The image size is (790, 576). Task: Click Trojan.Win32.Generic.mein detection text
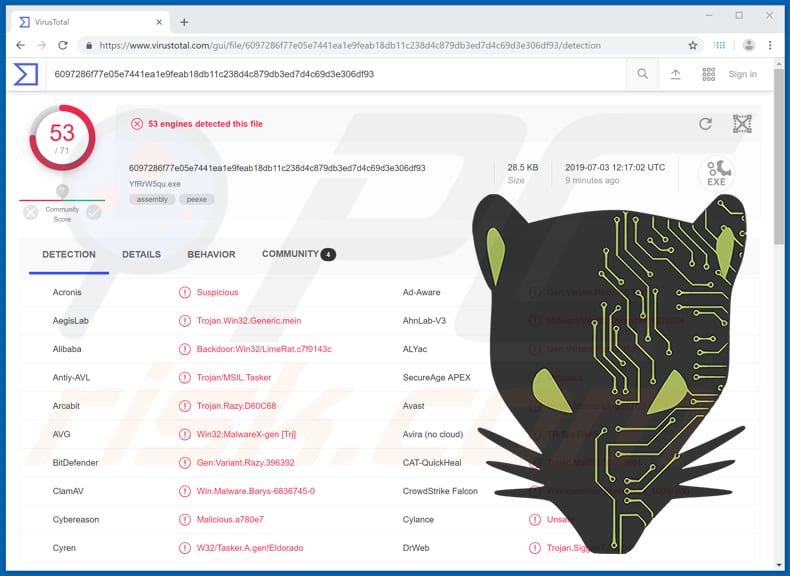(249, 321)
